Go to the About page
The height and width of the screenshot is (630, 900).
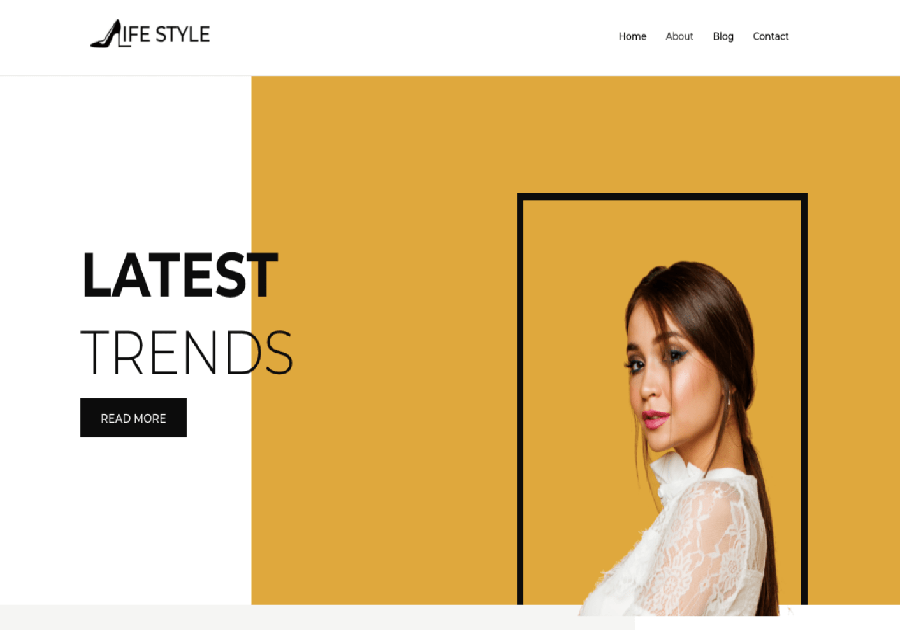pyautogui.click(x=679, y=36)
